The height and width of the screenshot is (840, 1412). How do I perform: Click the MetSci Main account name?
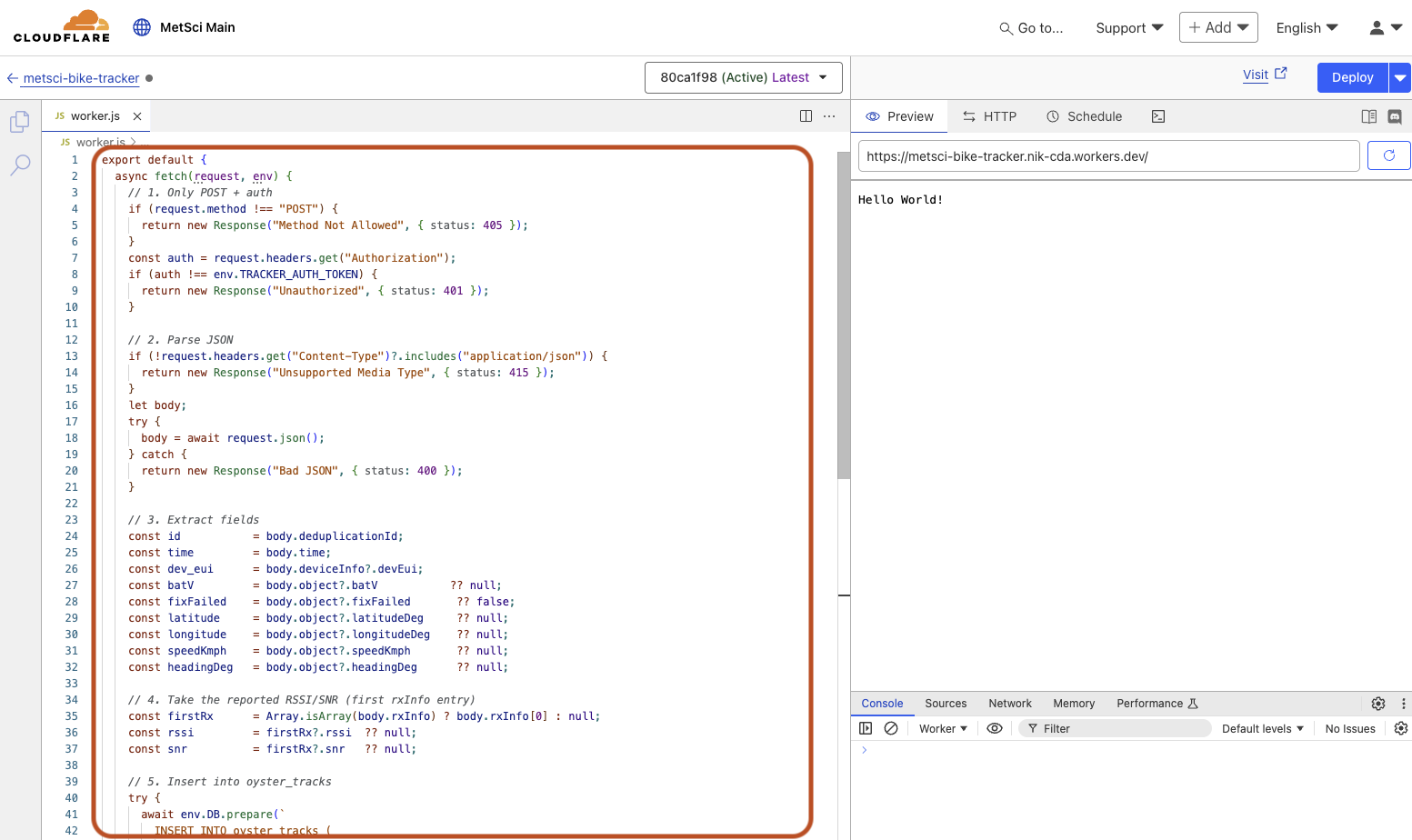(x=197, y=27)
